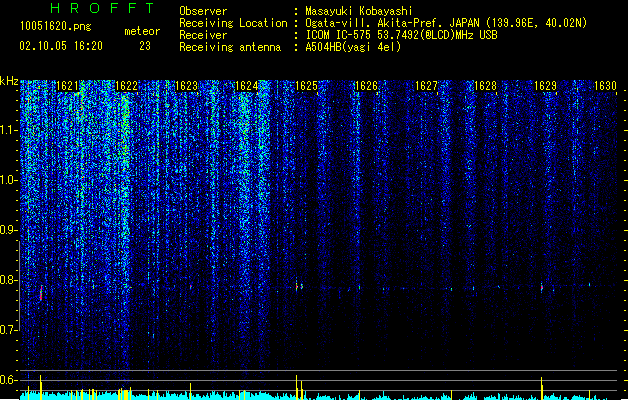This screenshot has height=400, width=629.
Task: Click the 0.7 kHz axis label
Action: pos(8,330)
